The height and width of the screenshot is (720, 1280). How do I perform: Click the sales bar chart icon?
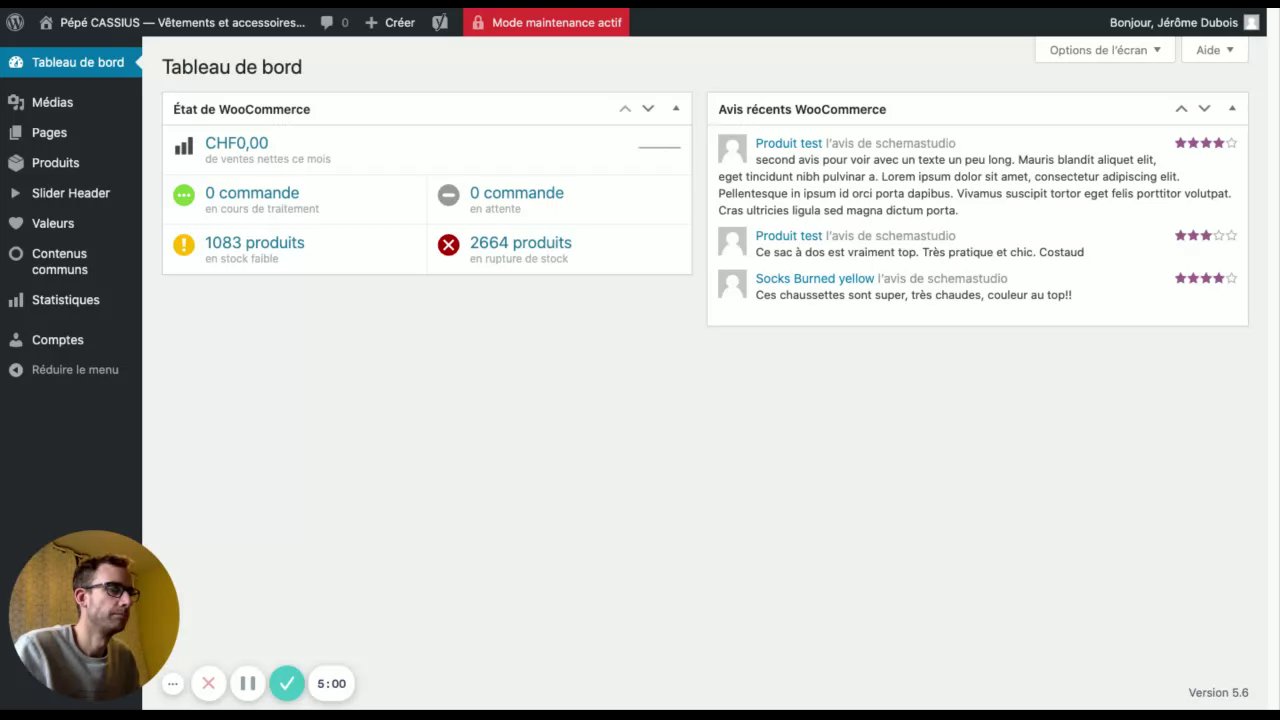(184, 146)
